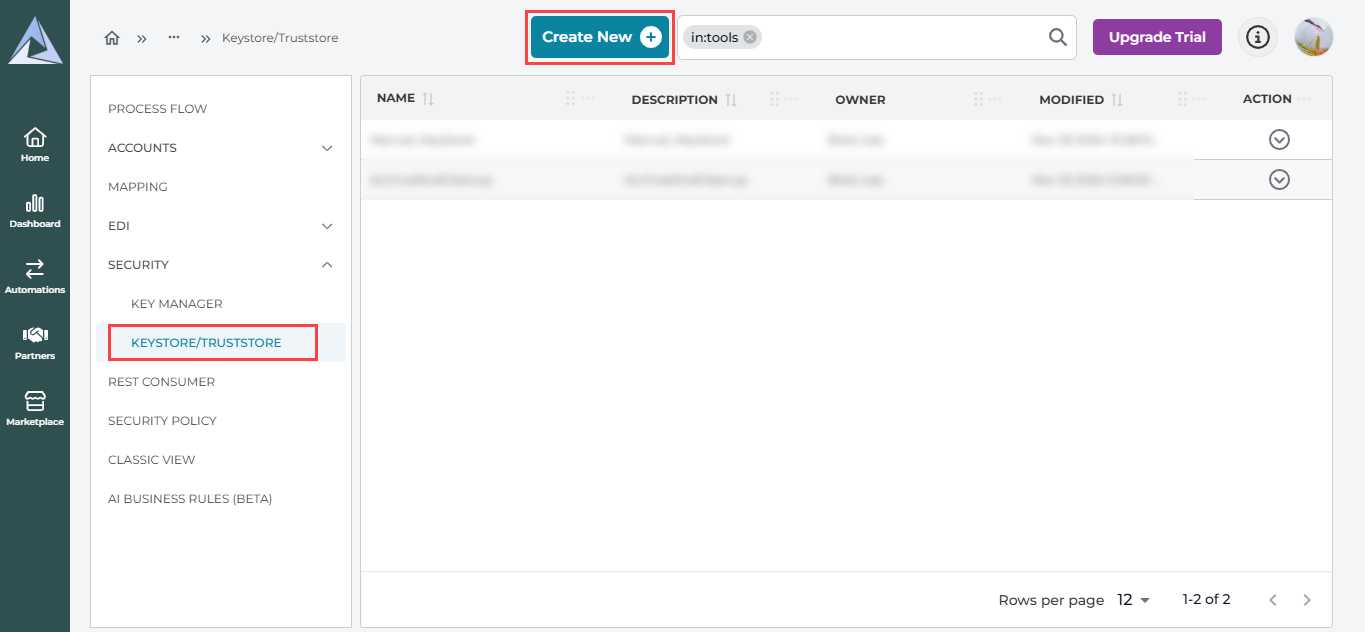Click the Create New button

click(600, 37)
